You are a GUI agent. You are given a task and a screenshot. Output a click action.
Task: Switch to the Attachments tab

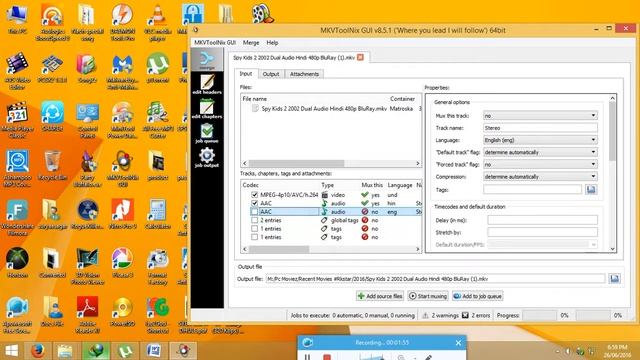[x=304, y=74]
